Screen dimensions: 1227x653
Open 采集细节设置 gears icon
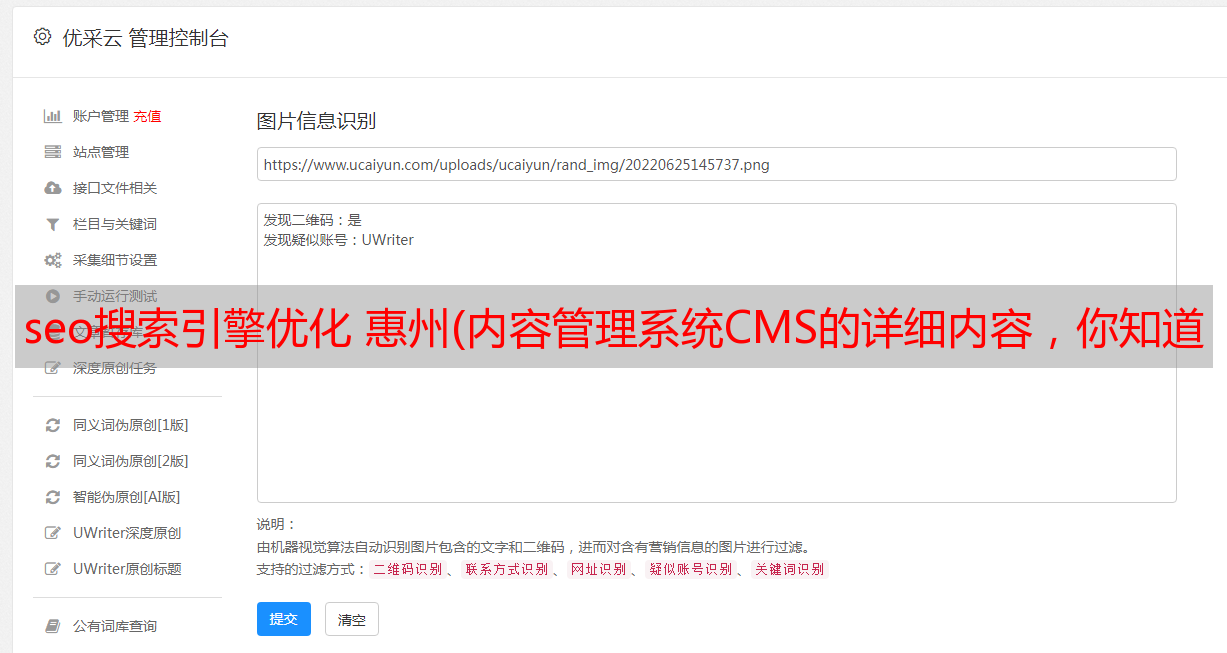tap(53, 260)
